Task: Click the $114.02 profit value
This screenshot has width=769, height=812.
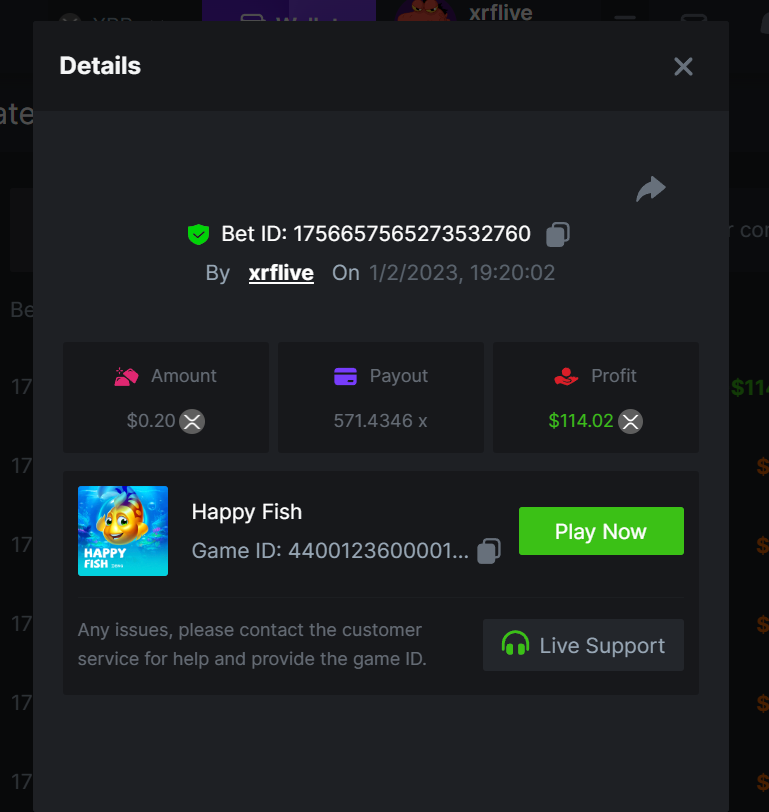Action: [x=581, y=421]
